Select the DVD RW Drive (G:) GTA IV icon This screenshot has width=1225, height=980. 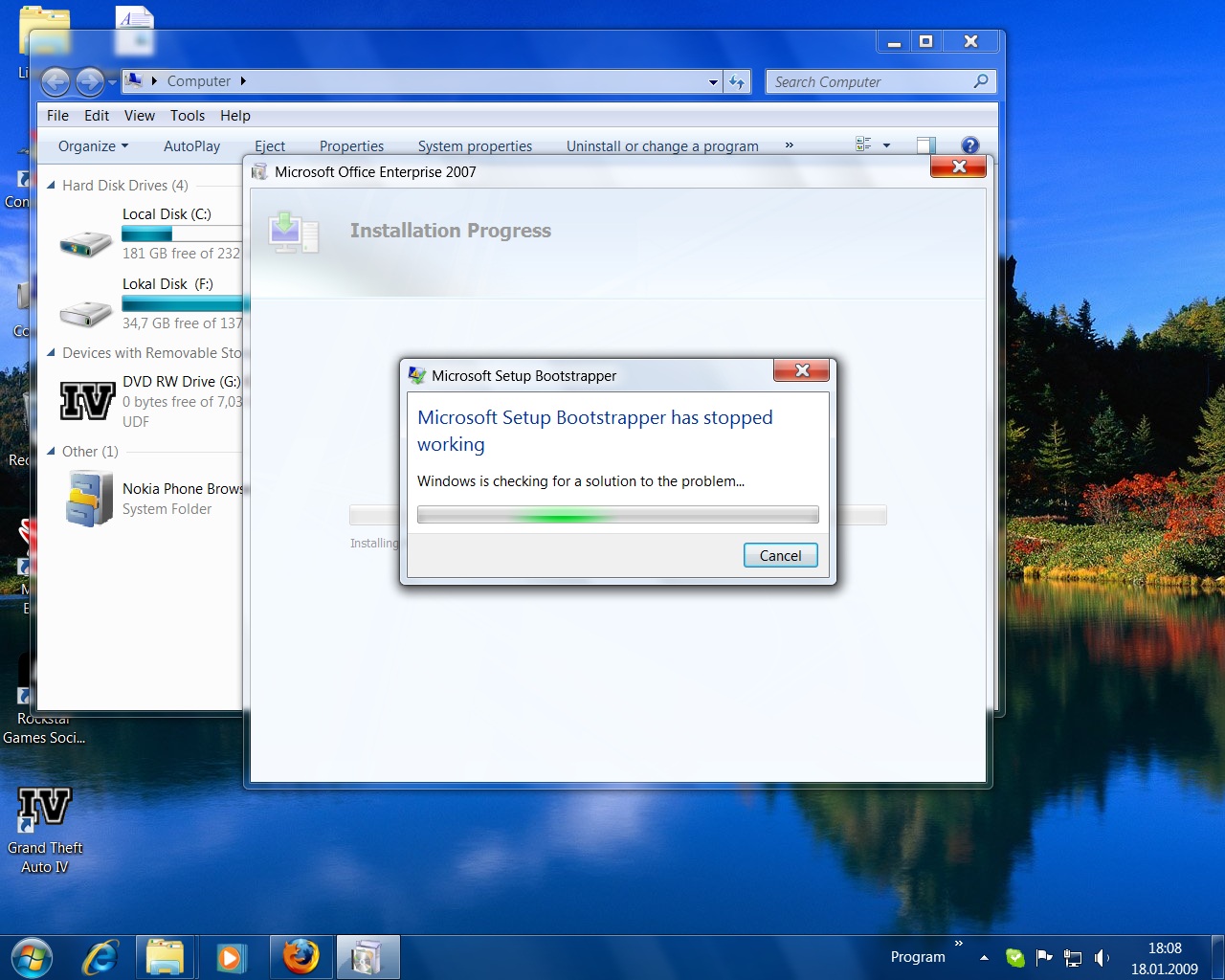coord(87,401)
